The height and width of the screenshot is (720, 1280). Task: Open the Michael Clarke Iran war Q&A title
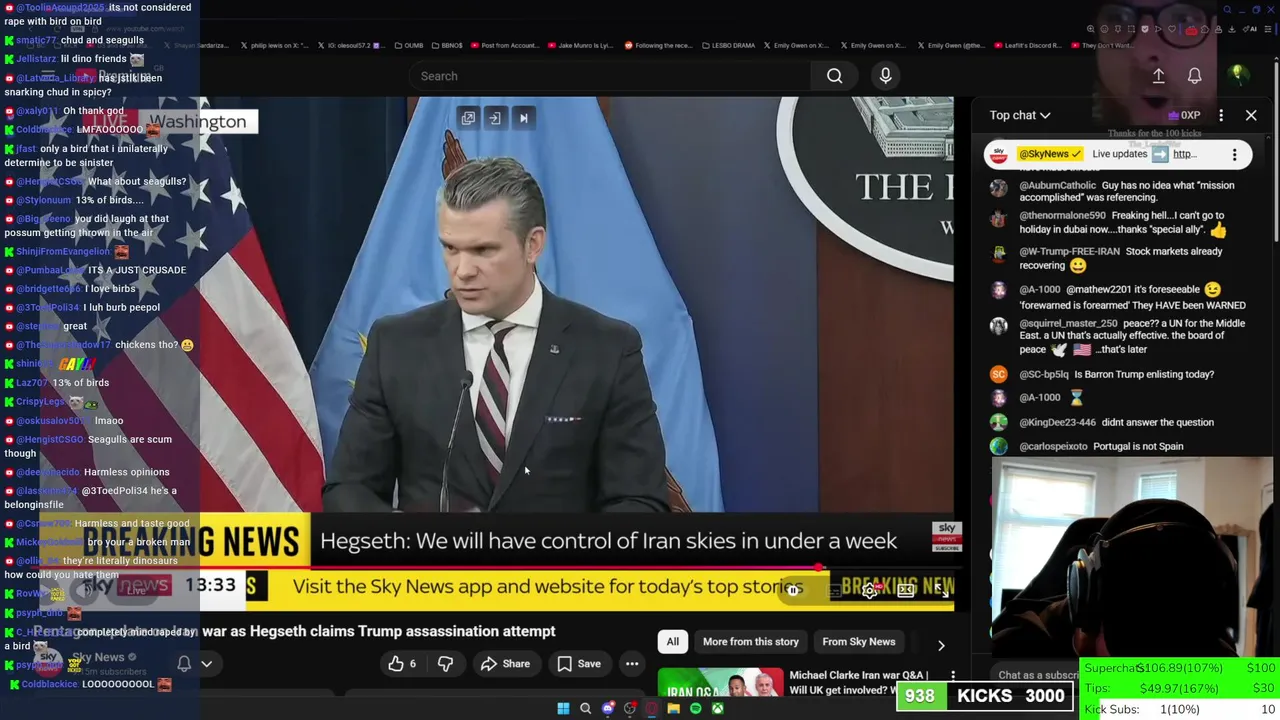858,683
